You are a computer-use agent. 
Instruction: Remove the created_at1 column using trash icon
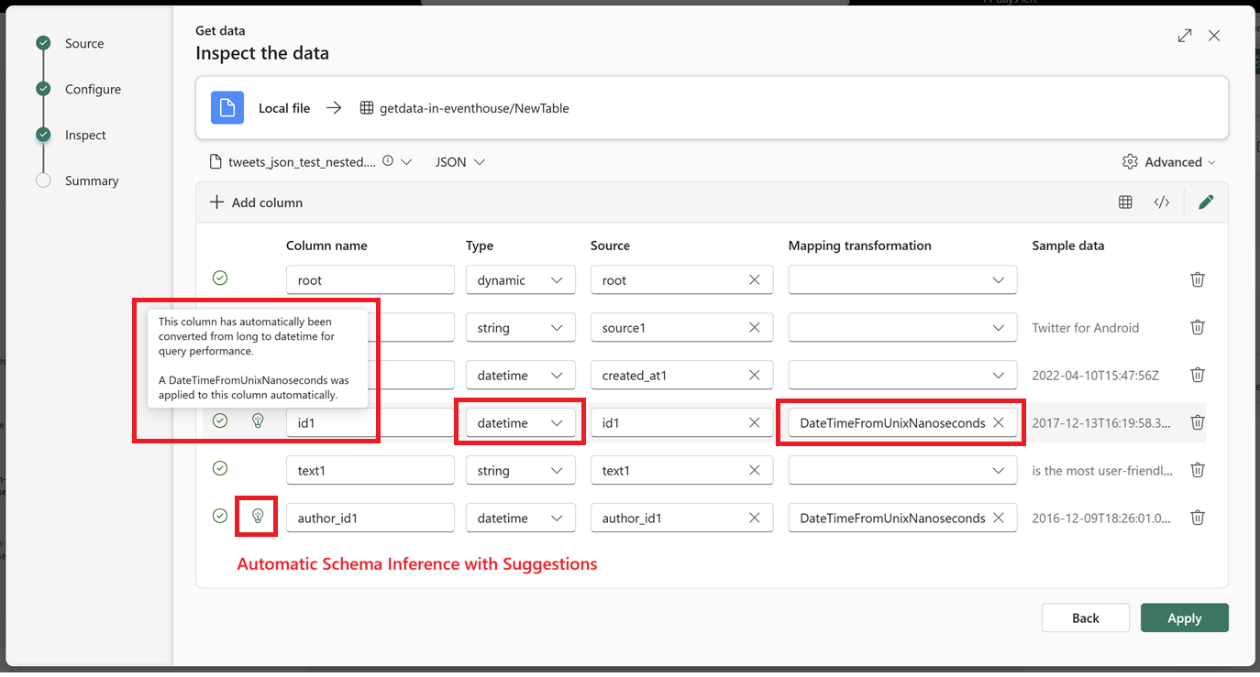1197,375
